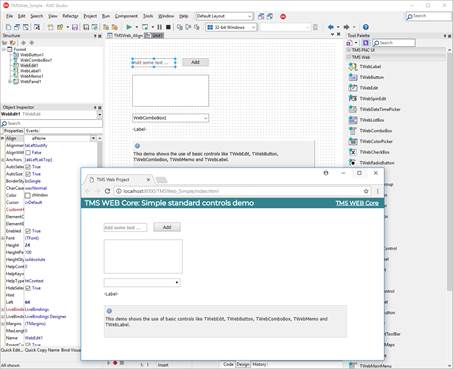Open the WebComboBox1 dropdown on design form
Image resolution: width=453 pixels, height=369 pixels.
[x=205, y=118]
